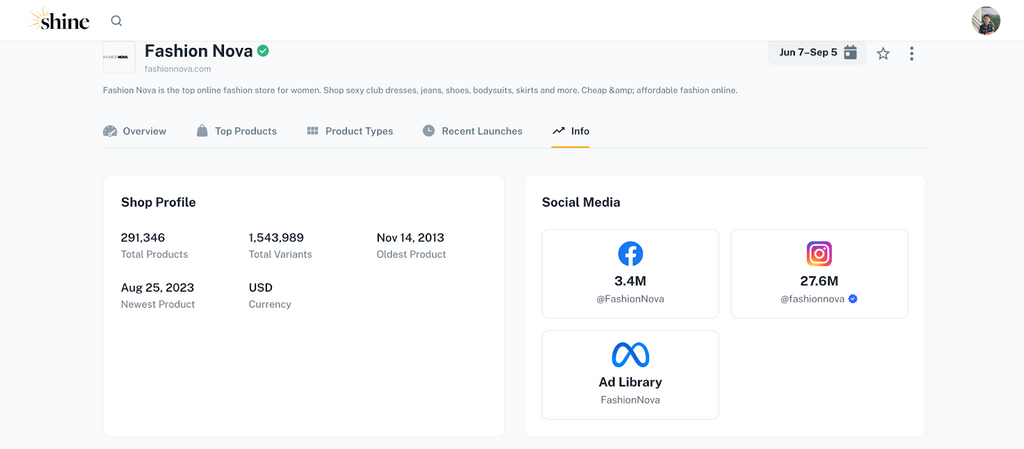Click the Instagram logo icon

tap(819, 254)
